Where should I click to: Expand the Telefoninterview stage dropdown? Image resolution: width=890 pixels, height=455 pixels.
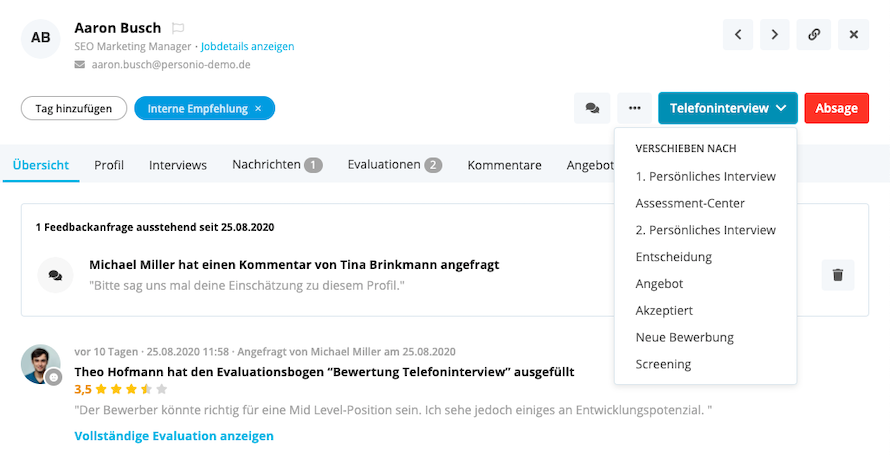(727, 108)
